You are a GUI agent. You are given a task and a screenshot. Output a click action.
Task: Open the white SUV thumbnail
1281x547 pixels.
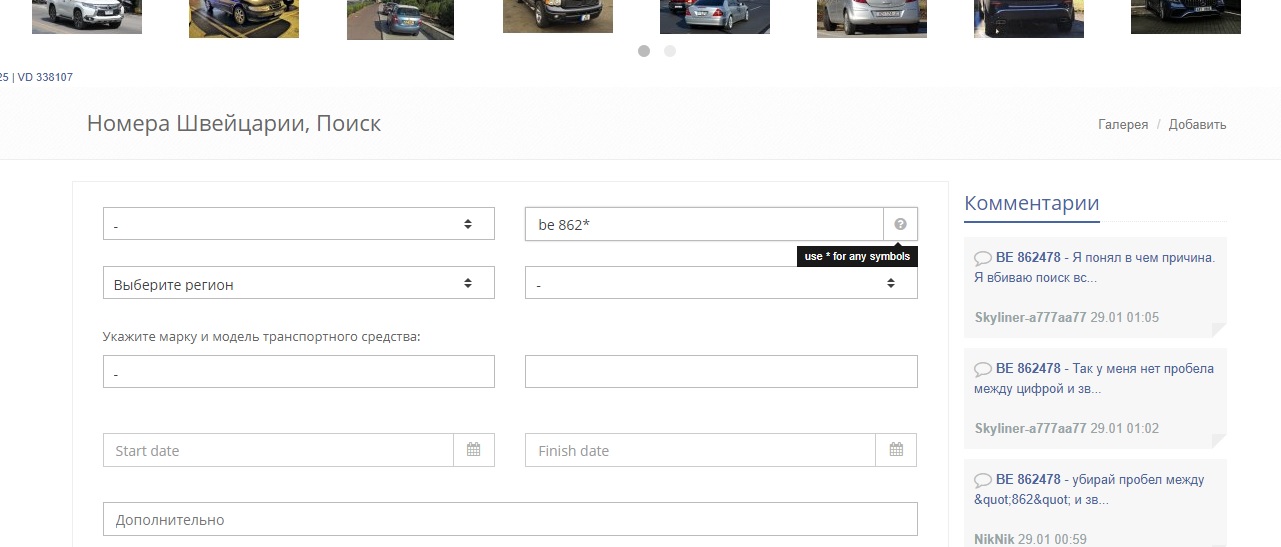point(87,16)
